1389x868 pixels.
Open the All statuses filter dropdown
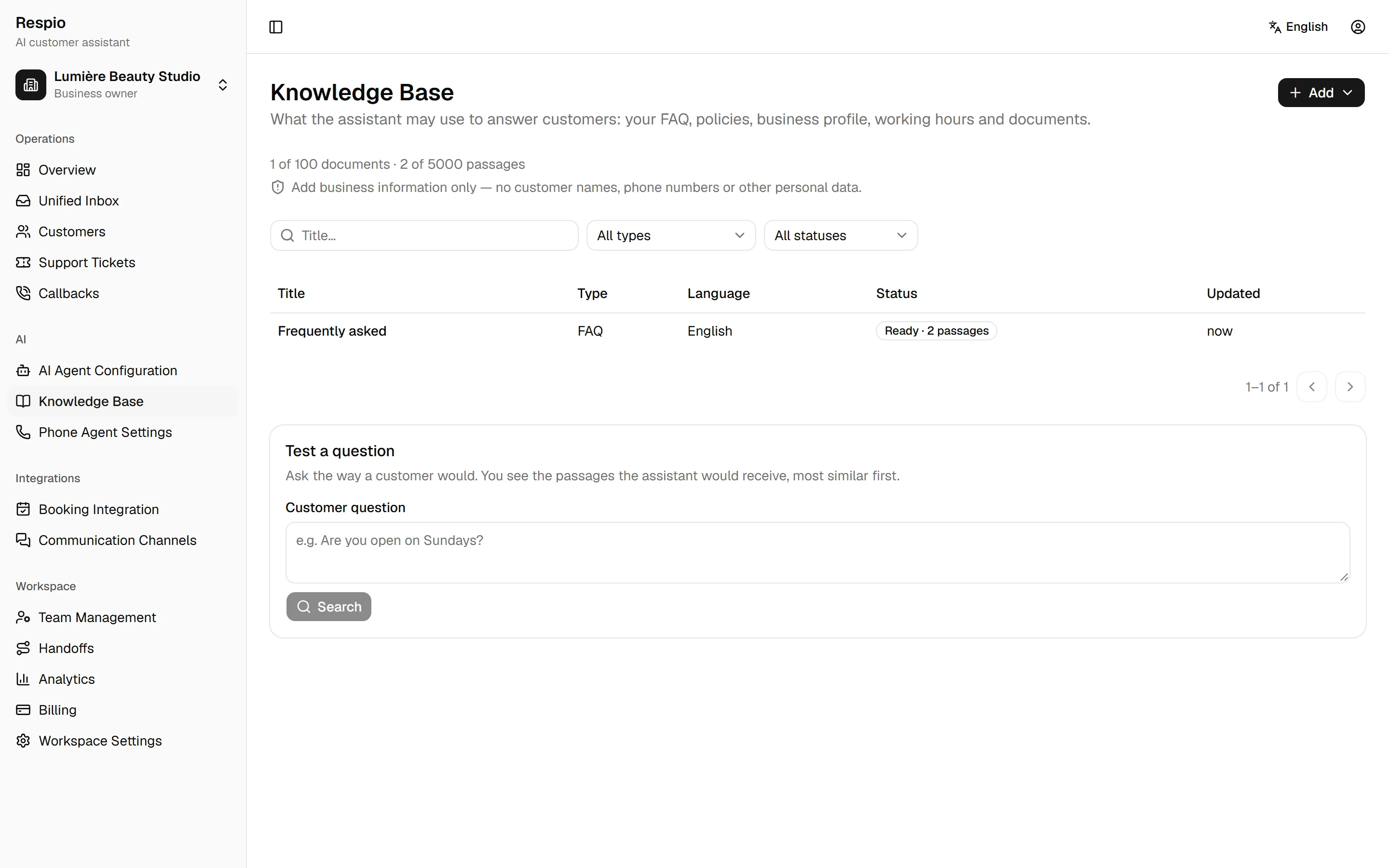click(841, 235)
